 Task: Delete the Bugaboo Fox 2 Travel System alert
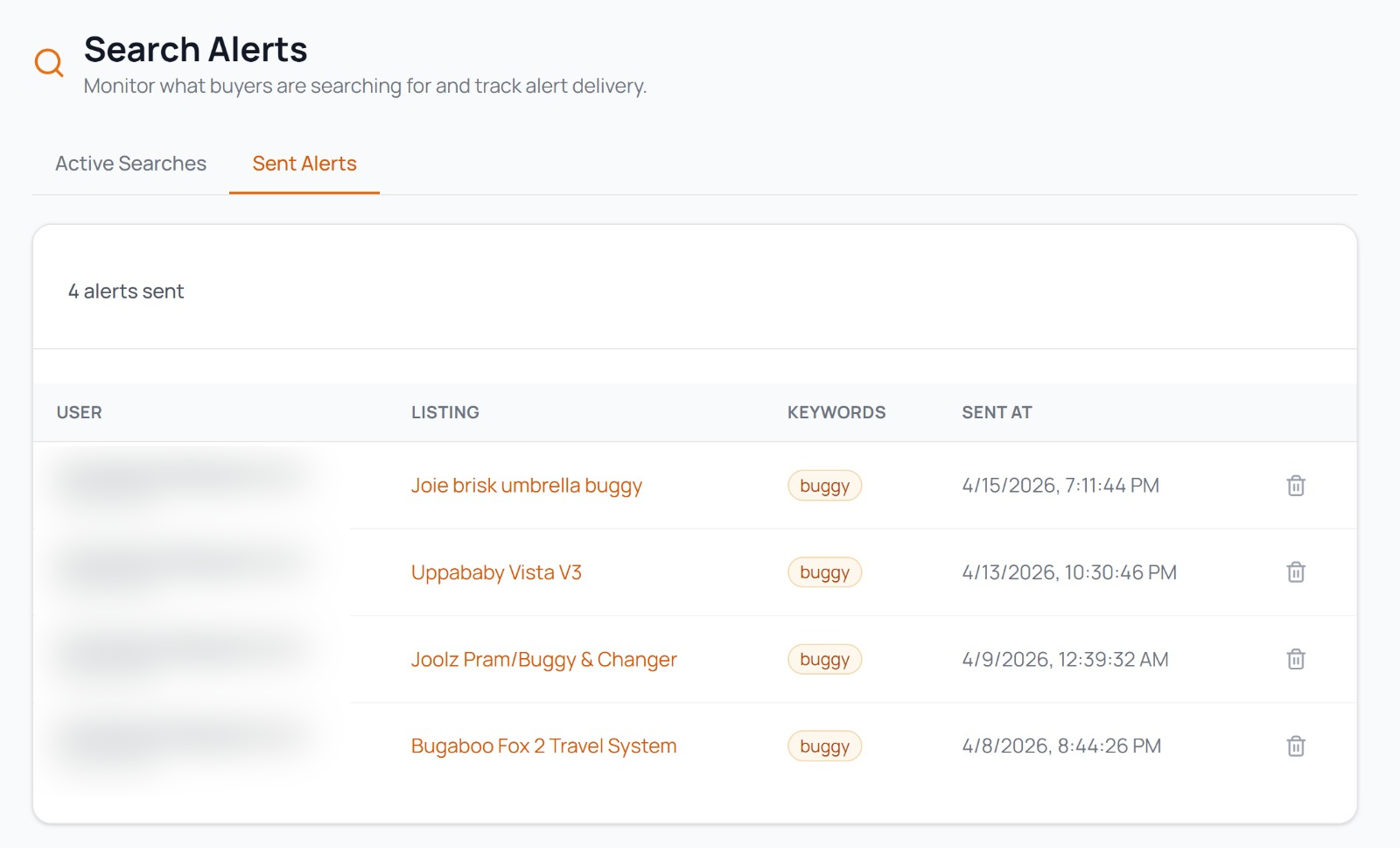(1296, 746)
